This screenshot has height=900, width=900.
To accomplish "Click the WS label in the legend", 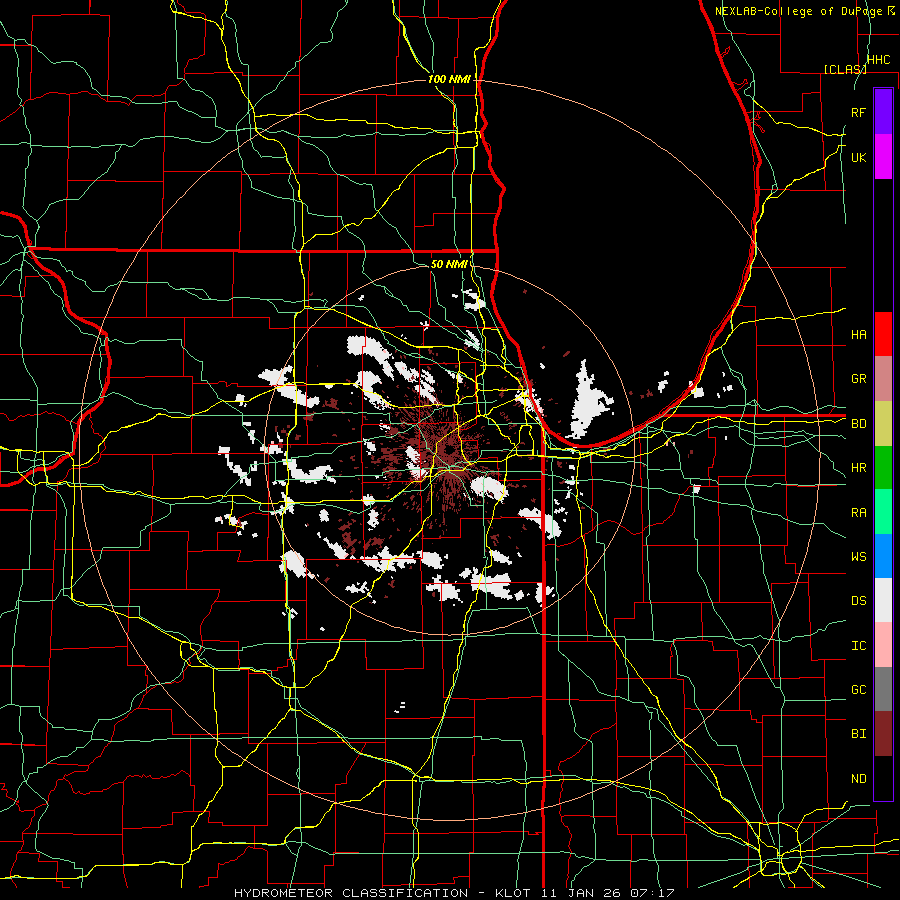I will [x=858, y=557].
